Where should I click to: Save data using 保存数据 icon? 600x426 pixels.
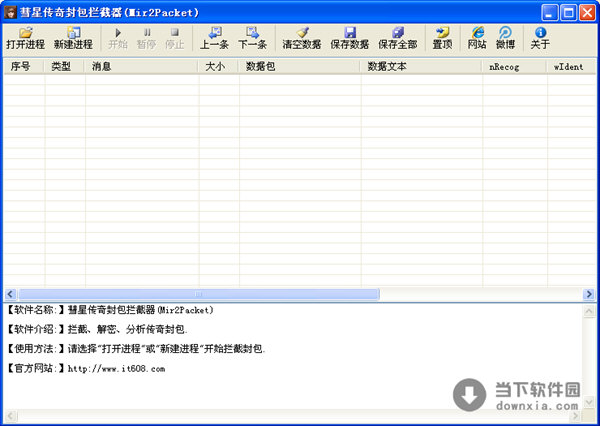(349, 38)
